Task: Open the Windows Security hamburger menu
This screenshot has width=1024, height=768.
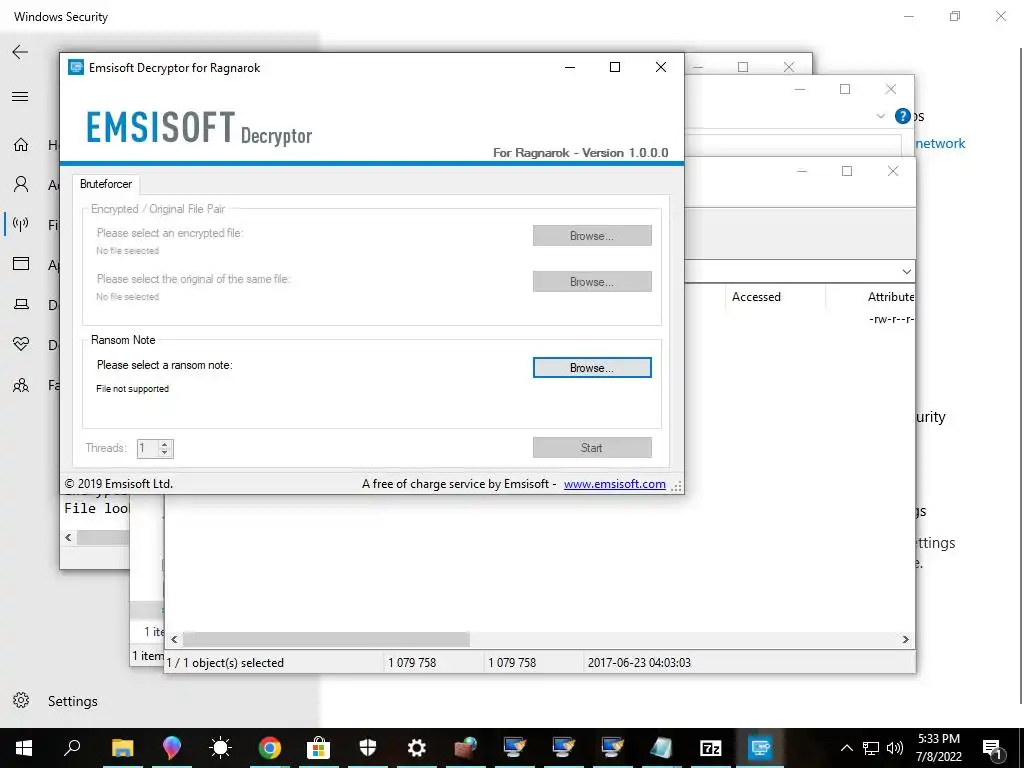Action: tap(20, 97)
